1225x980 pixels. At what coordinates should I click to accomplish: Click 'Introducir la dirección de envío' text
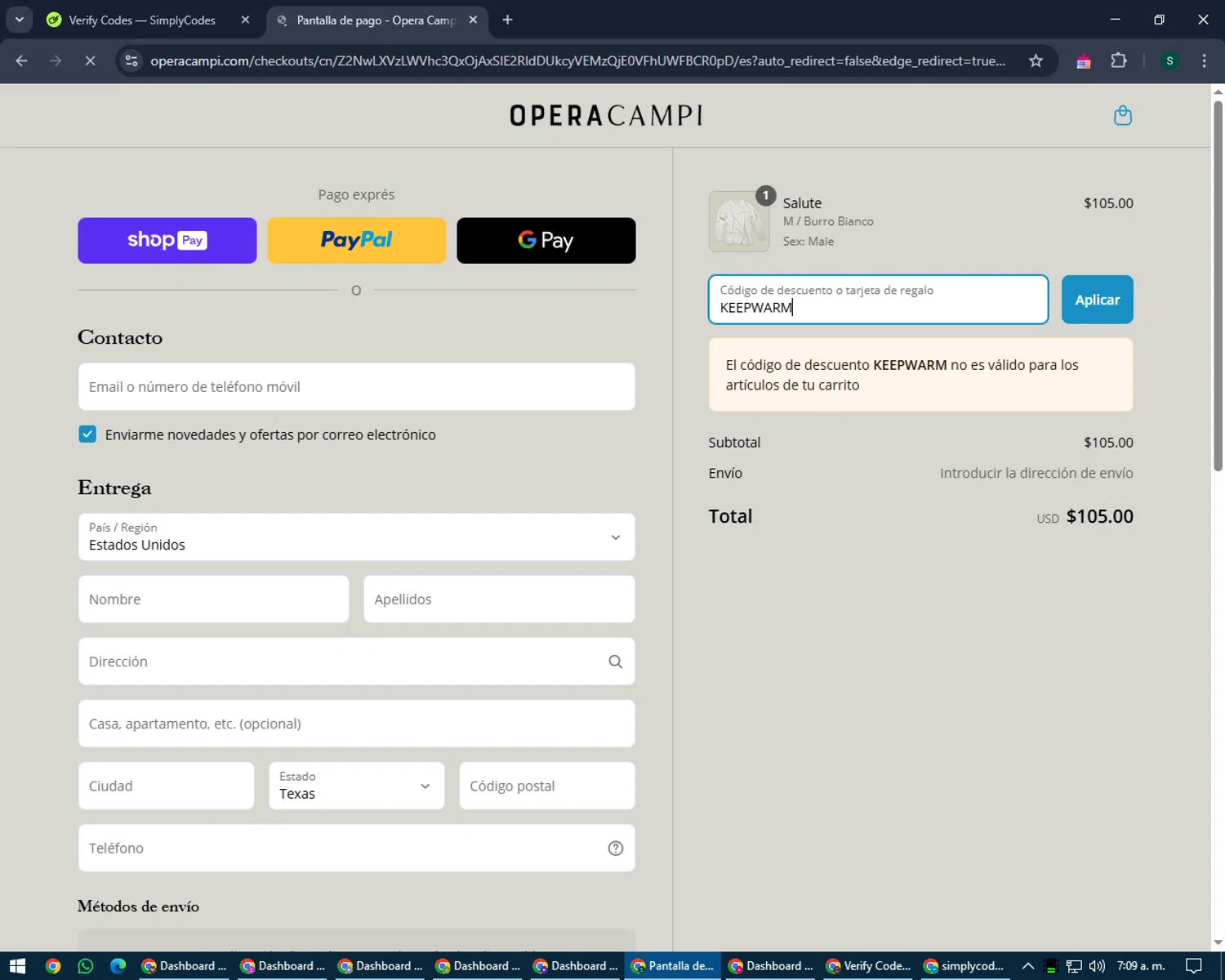(1036, 473)
